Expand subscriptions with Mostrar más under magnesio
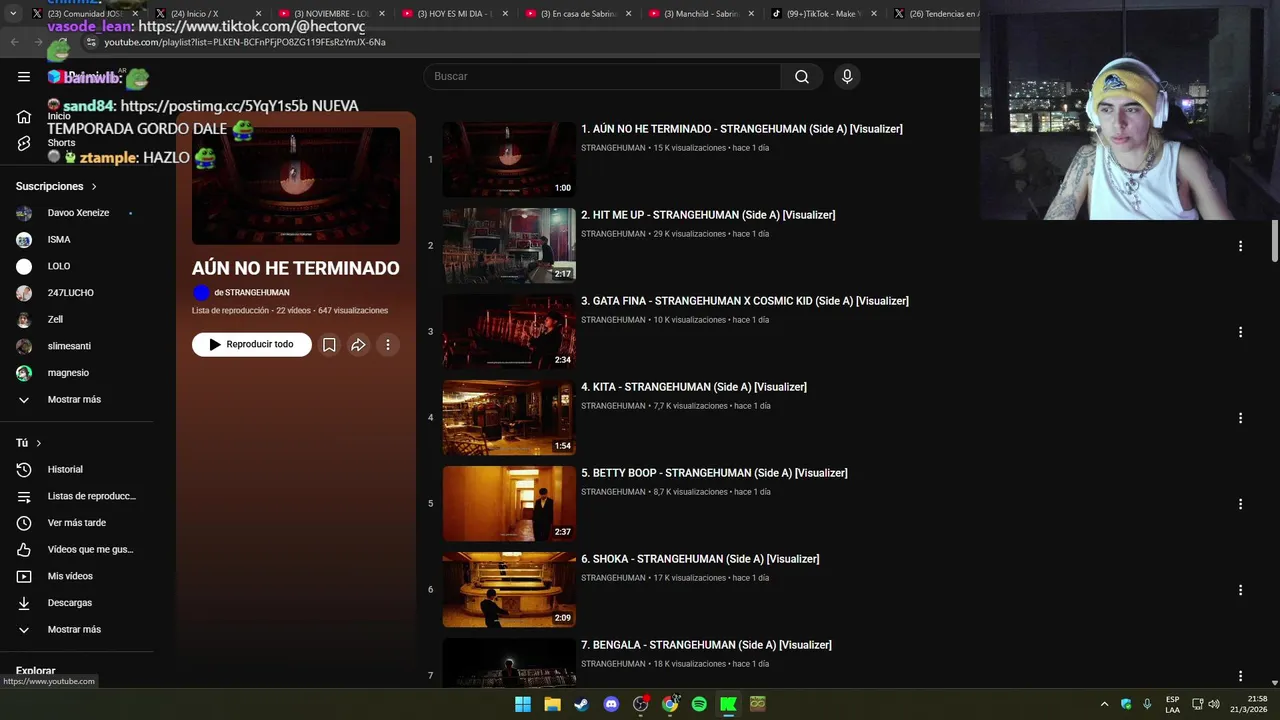This screenshot has width=1280, height=720. point(76,399)
